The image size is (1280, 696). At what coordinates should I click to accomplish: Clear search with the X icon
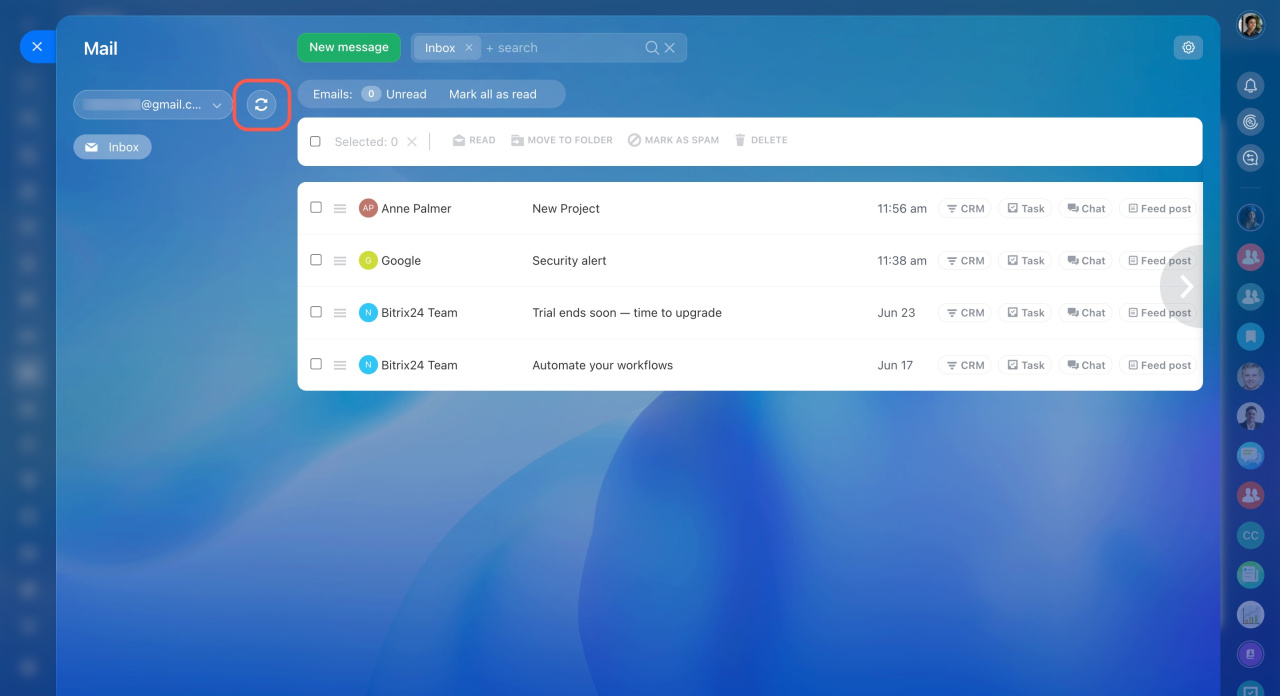coord(670,48)
